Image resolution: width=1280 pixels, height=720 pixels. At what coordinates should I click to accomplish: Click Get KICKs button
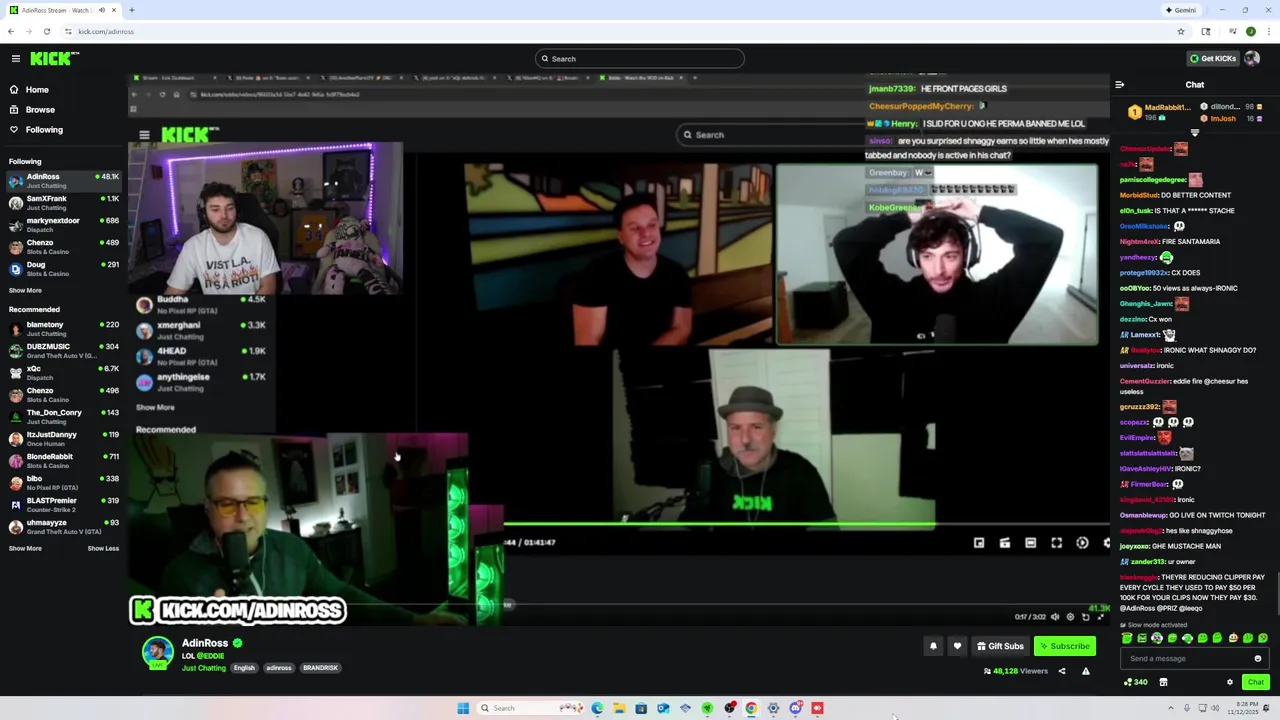click(x=1212, y=59)
